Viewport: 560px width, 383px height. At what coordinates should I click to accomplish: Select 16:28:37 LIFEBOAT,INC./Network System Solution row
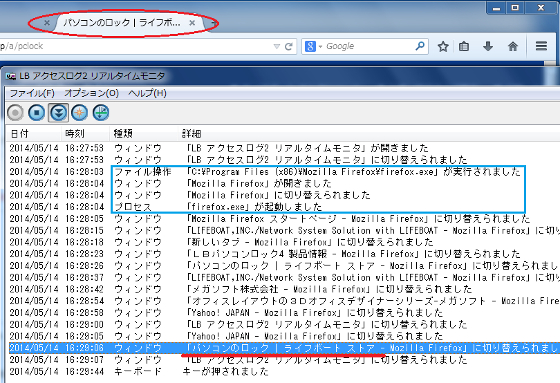pos(284,278)
